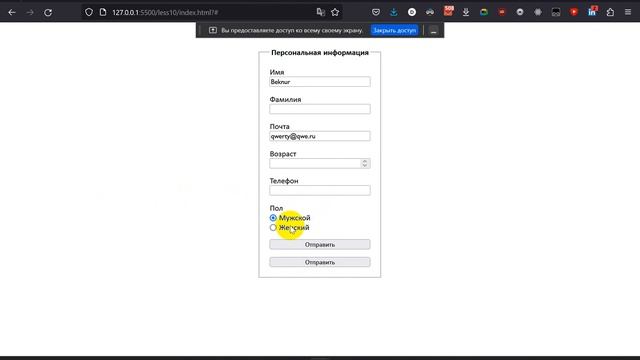This screenshot has height=360, width=640.
Task: Focus the empty Фамилия input field
Action: [320, 109]
